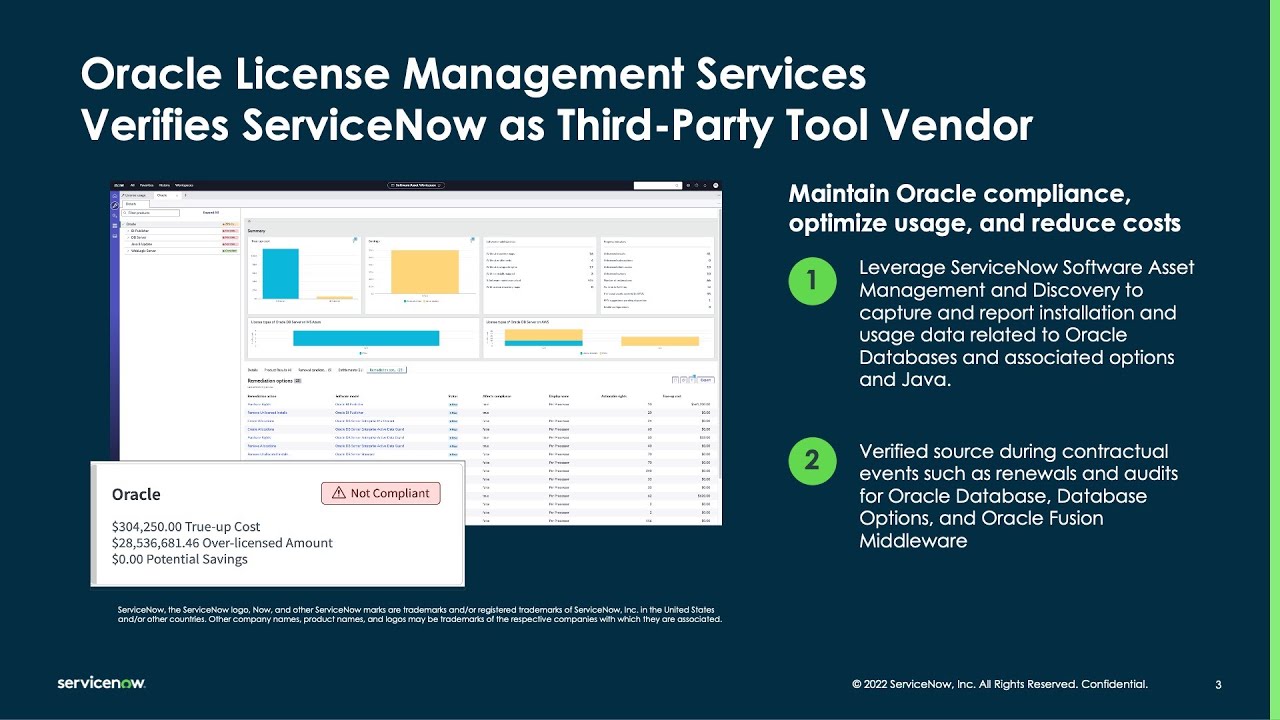Click the warning triangle in Not Compliant badge
This screenshot has height=720, width=1280.
tap(338, 493)
